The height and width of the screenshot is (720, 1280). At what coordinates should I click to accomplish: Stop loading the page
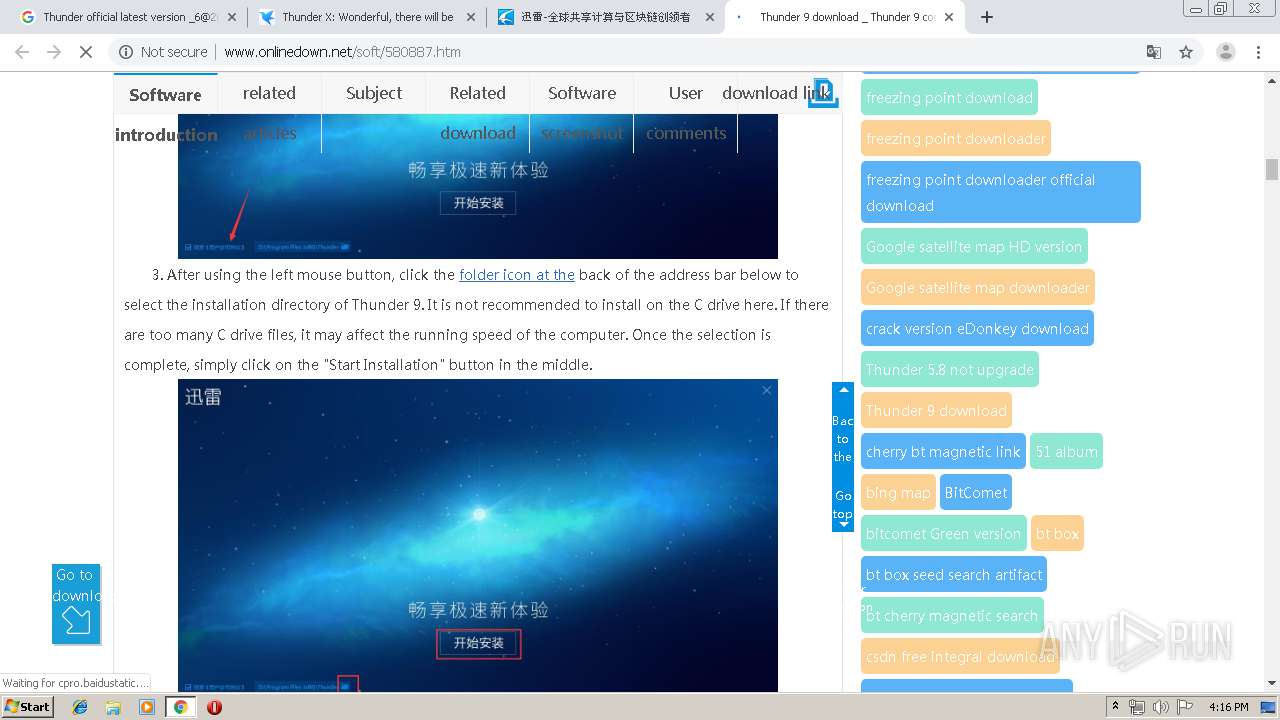tap(86, 52)
